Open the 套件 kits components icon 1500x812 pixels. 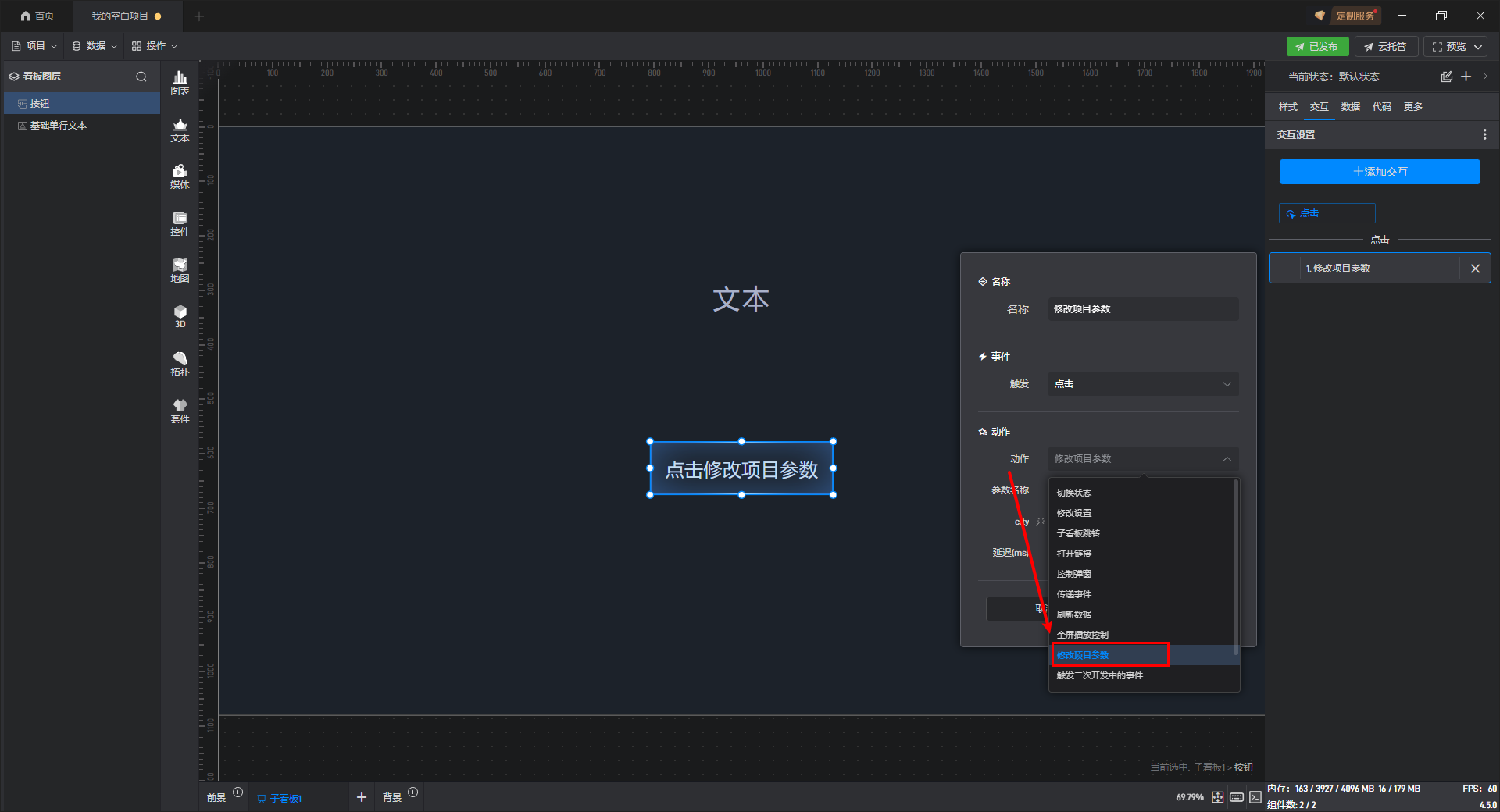(x=180, y=411)
